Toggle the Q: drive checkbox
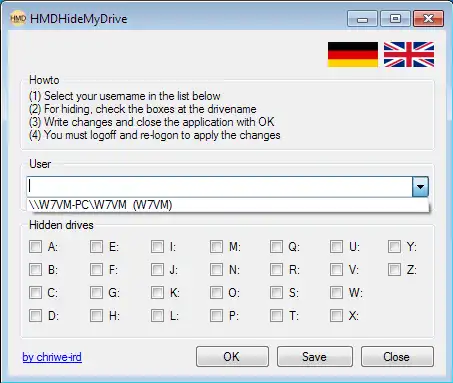Screen dimensions: 453x383 [276, 247]
